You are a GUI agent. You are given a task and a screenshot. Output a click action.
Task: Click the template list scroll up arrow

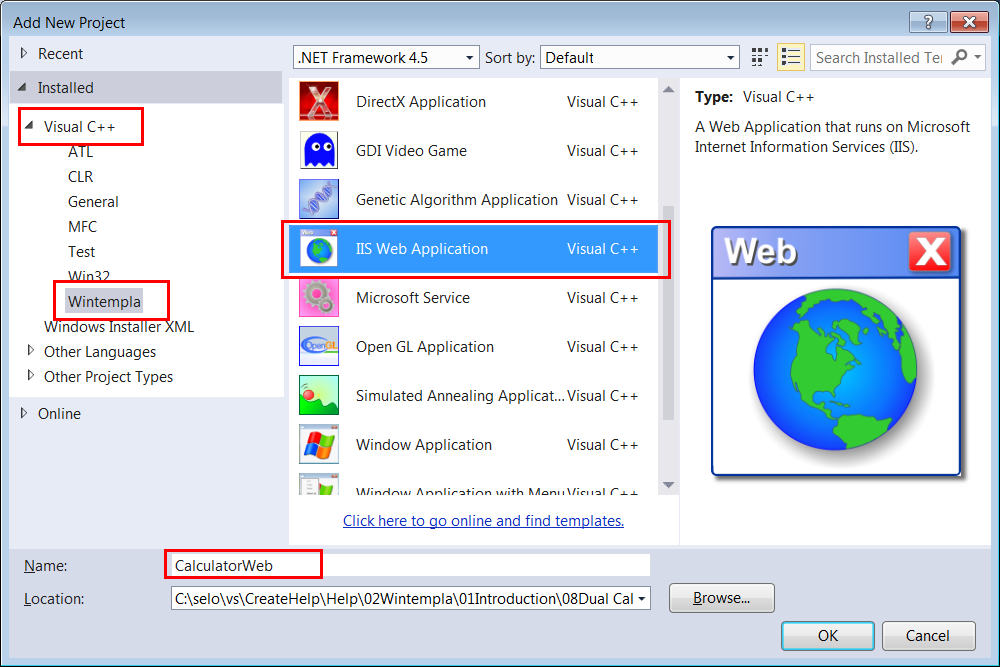(x=668, y=90)
